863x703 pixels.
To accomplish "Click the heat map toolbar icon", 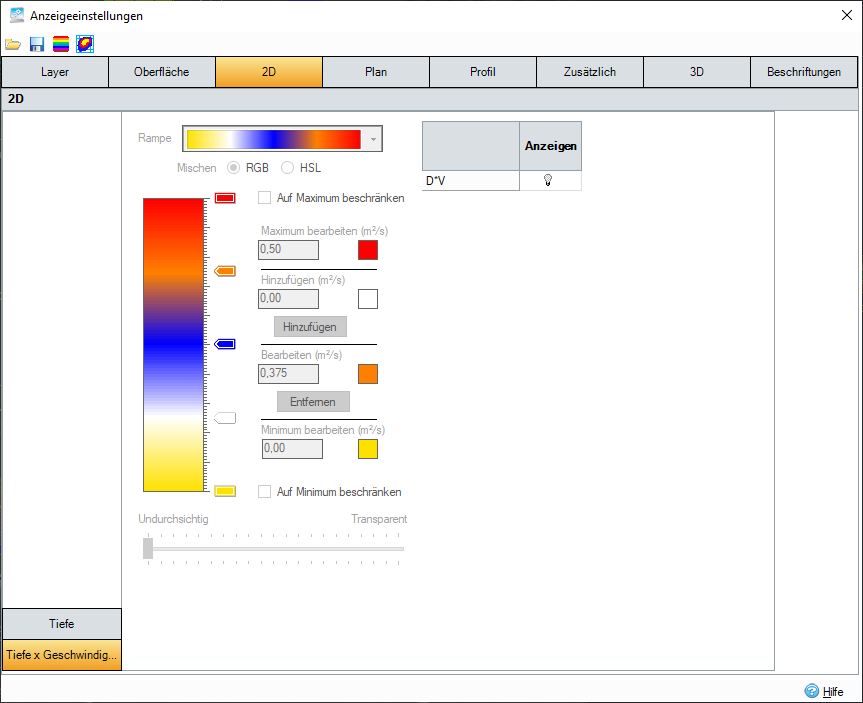I will (85, 44).
